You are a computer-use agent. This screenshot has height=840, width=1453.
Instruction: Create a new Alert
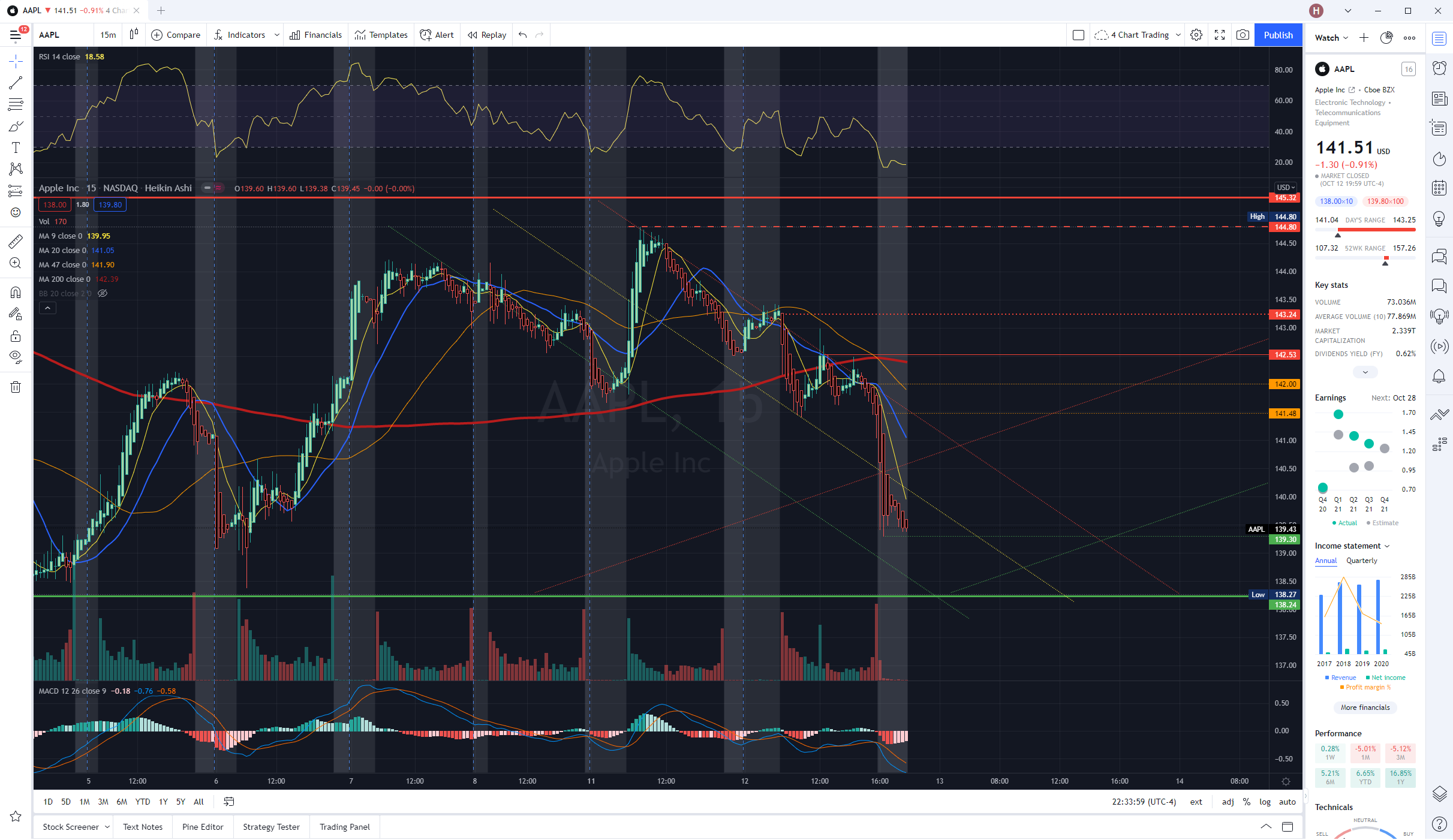coord(437,35)
